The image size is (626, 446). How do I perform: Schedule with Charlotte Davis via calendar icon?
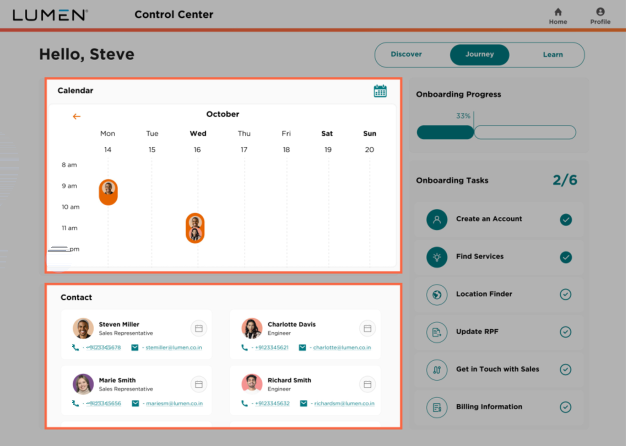click(x=367, y=329)
